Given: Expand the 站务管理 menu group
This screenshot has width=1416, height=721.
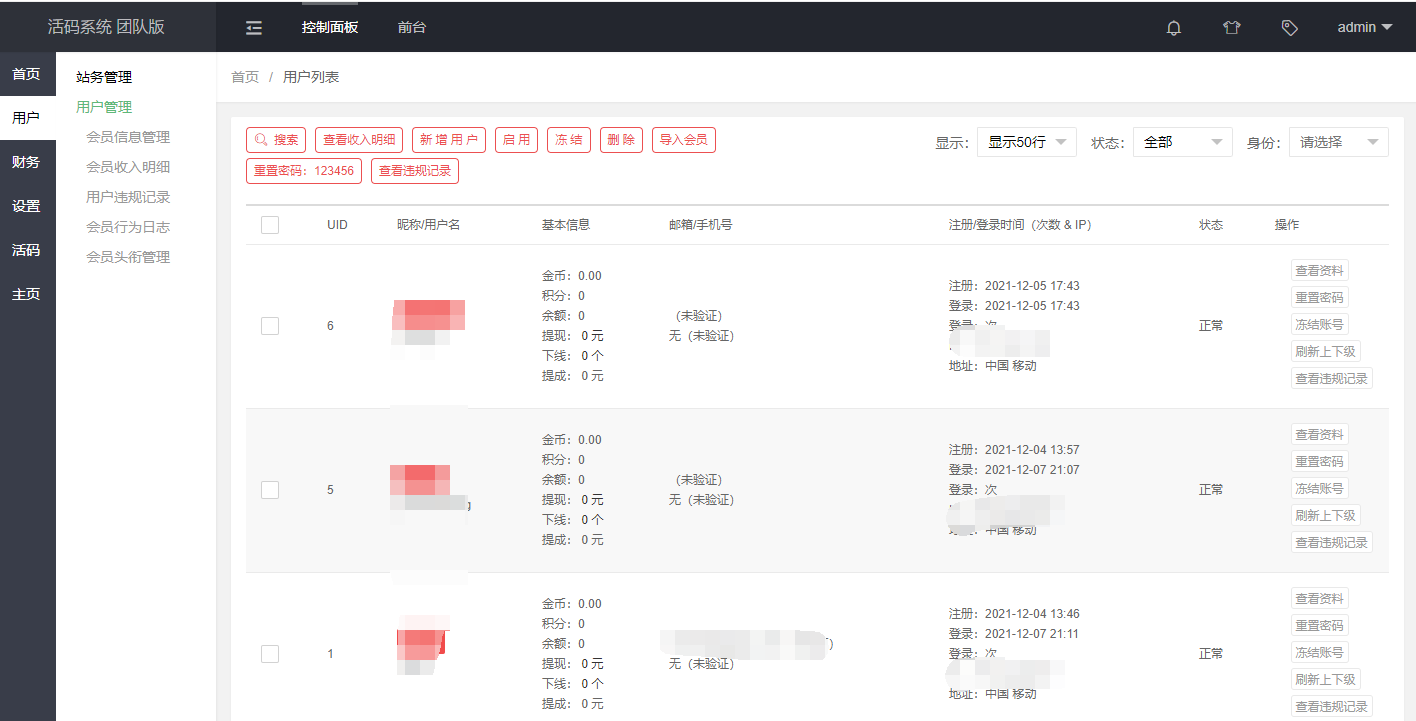Looking at the screenshot, I should (x=104, y=77).
